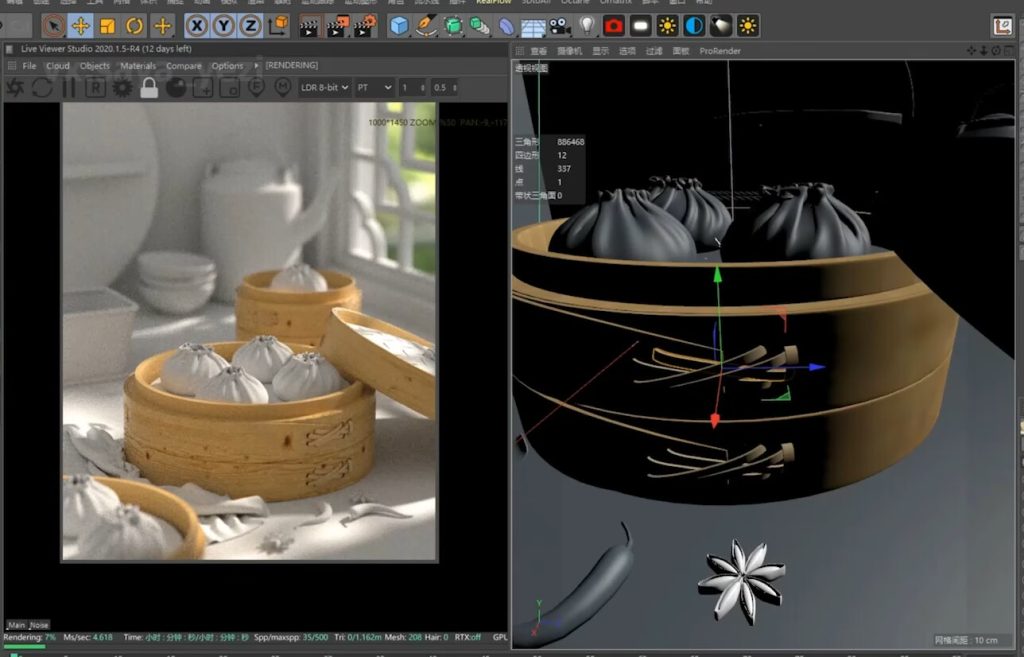
Task: Toggle film region icon
Action: [x=229, y=87]
